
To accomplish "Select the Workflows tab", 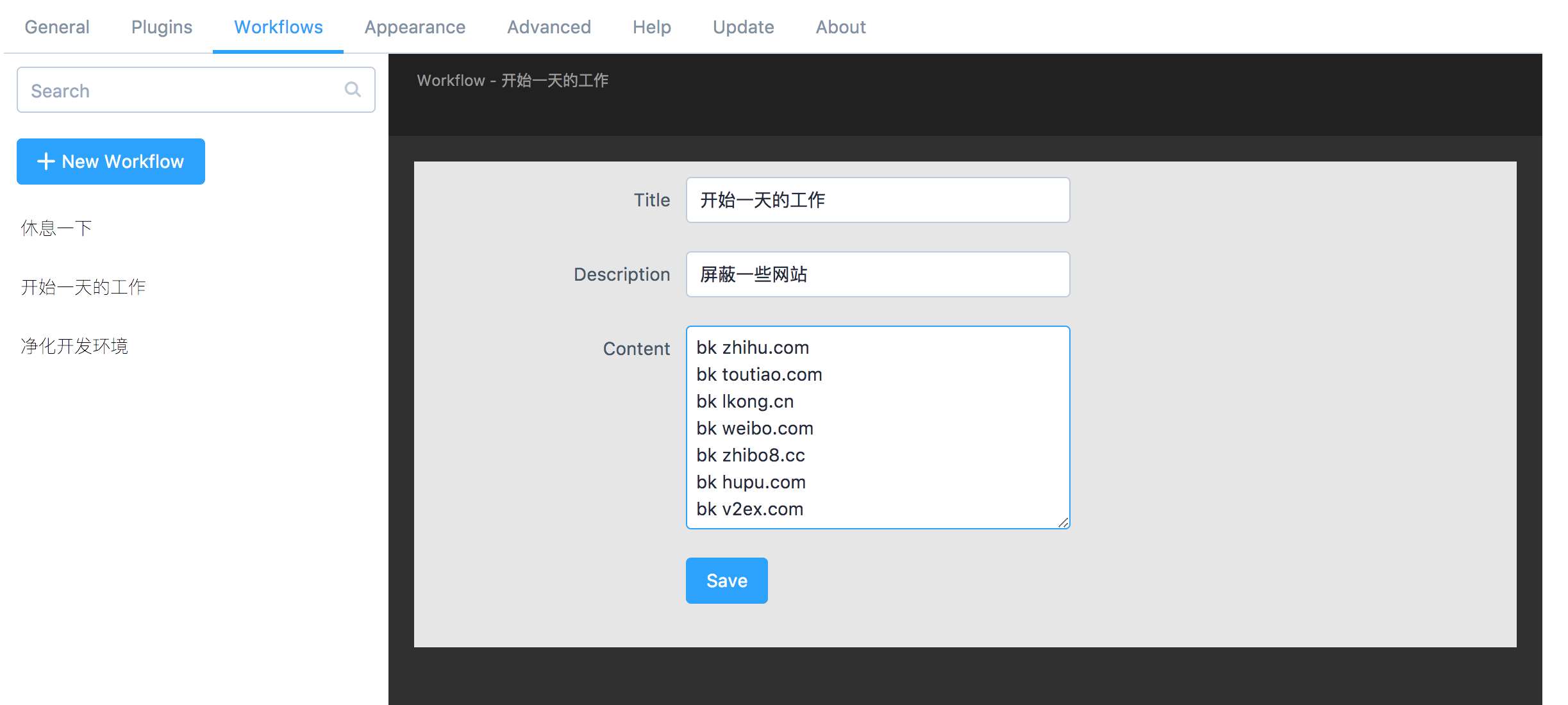I will pyautogui.click(x=278, y=27).
